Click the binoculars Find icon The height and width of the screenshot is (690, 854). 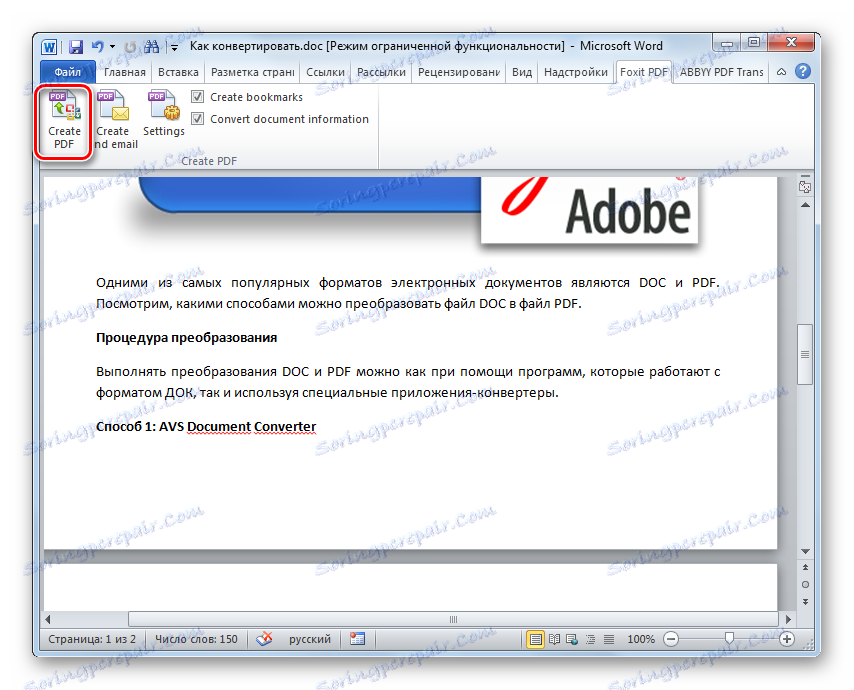pyautogui.click(x=151, y=47)
